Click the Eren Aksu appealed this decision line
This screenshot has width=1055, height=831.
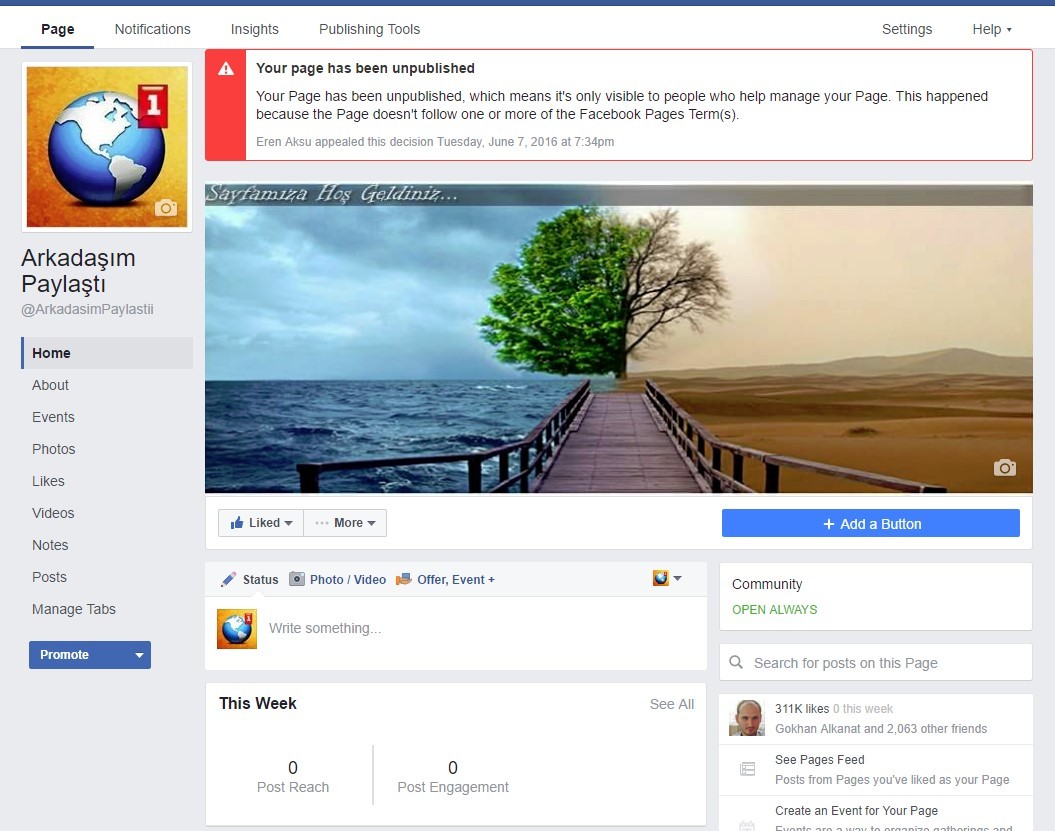(435, 142)
